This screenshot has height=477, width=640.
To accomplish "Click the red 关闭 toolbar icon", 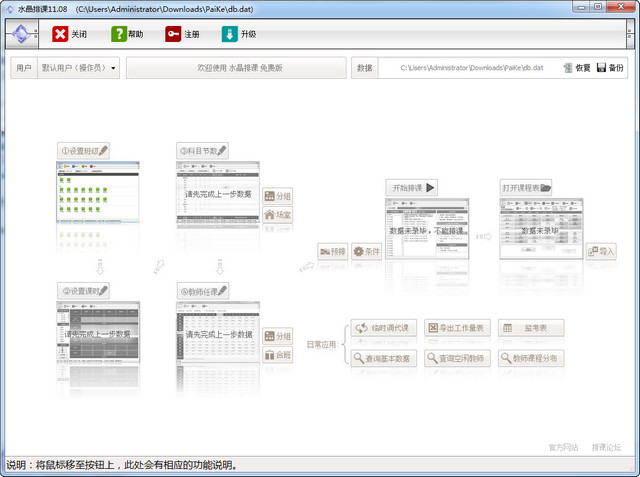I will 61,34.
